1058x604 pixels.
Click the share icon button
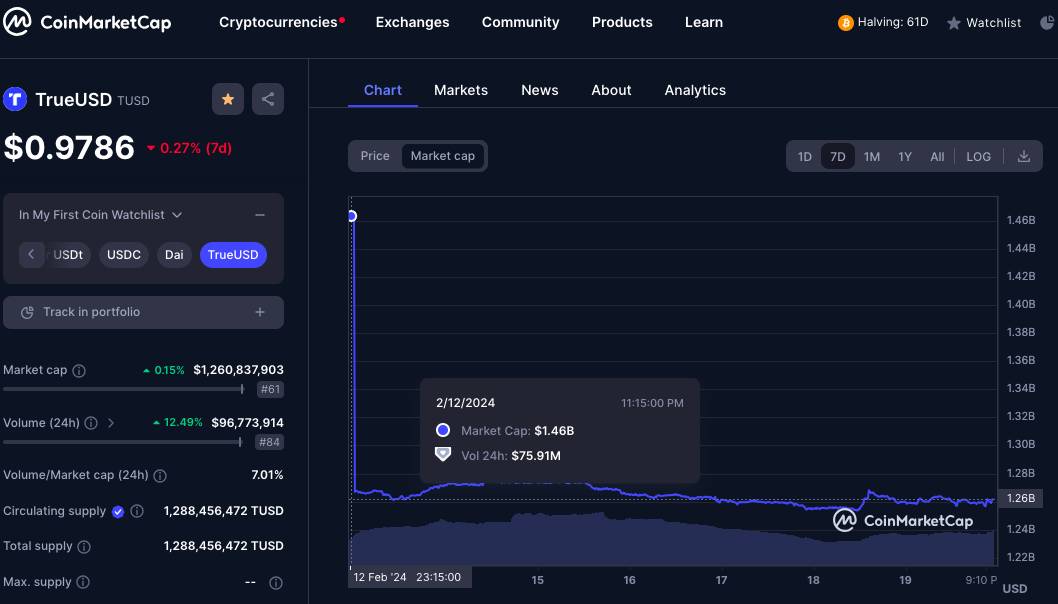268,99
